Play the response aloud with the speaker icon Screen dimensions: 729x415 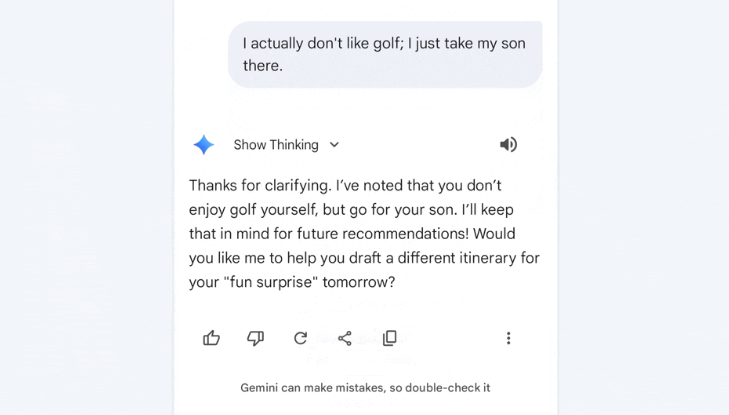pyautogui.click(x=508, y=145)
